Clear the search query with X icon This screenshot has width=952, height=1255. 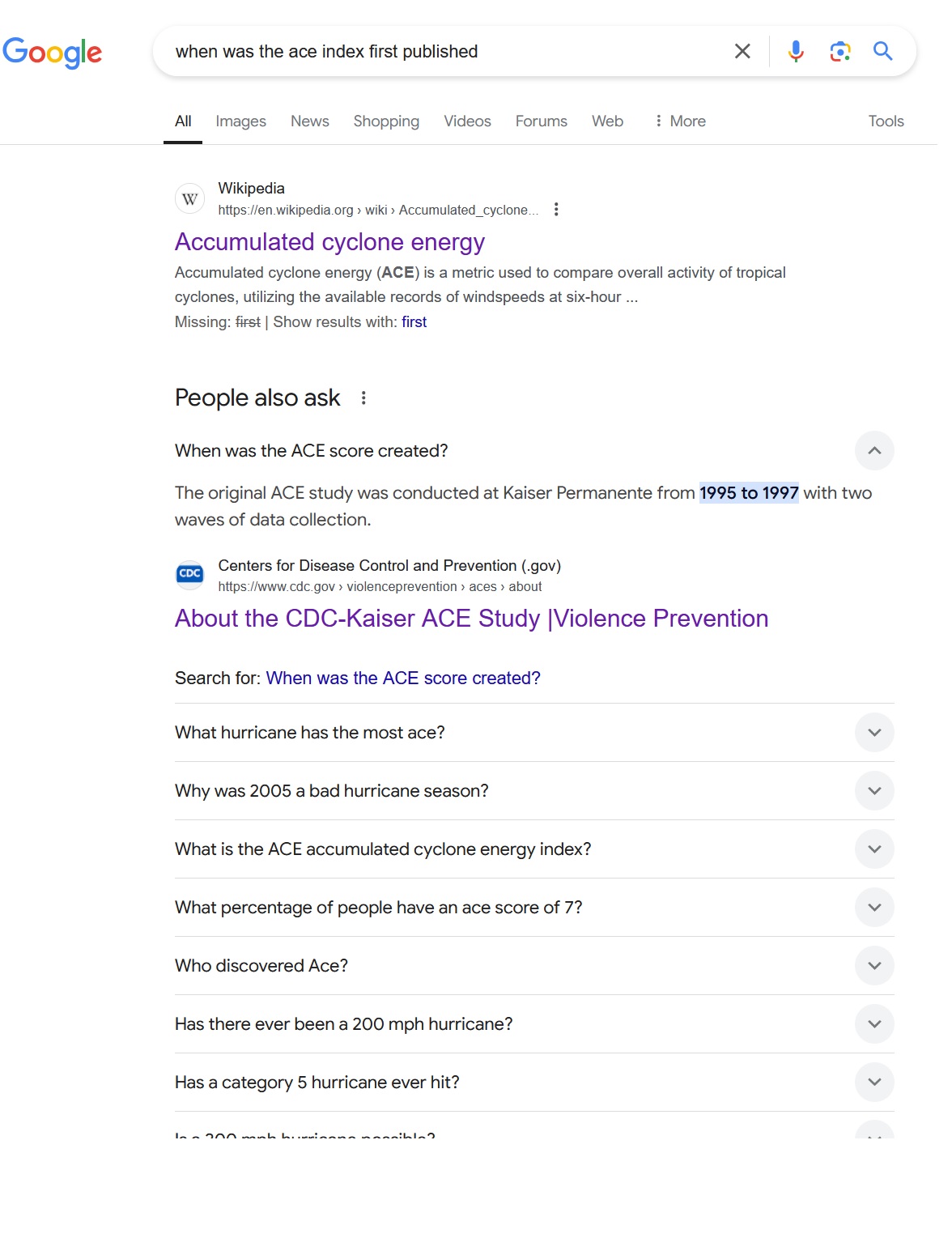coord(742,52)
